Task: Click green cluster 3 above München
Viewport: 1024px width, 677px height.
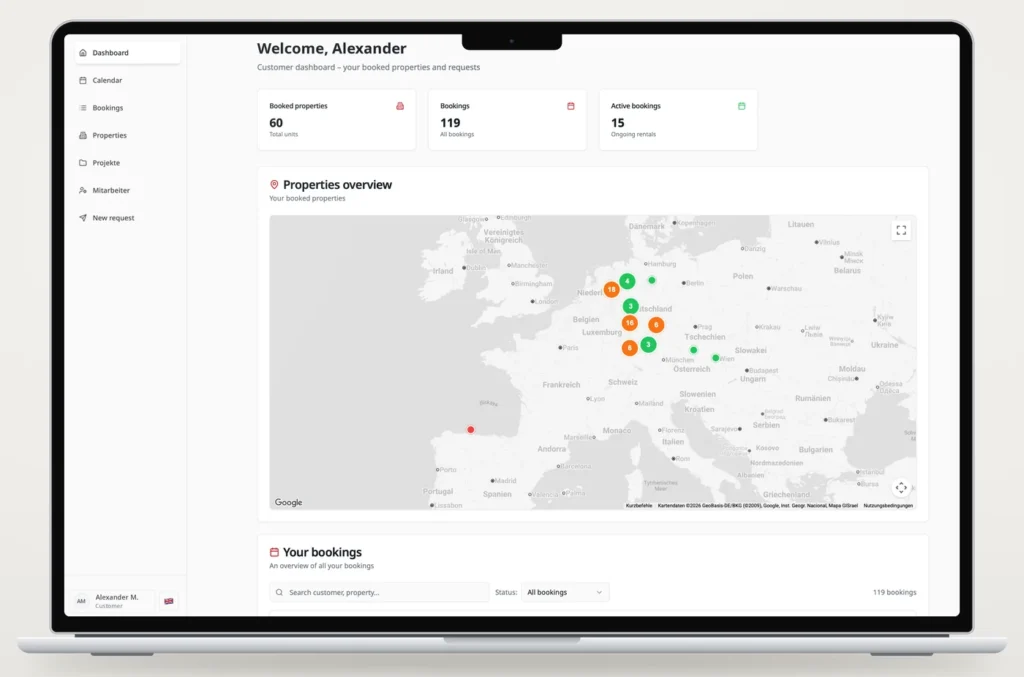Action: point(648,344)
